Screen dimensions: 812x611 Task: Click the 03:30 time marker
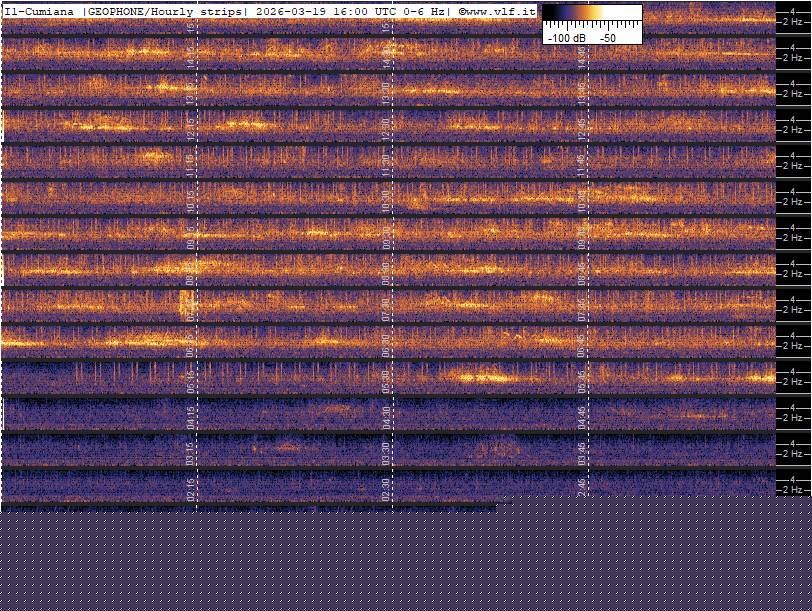(386, 452)
